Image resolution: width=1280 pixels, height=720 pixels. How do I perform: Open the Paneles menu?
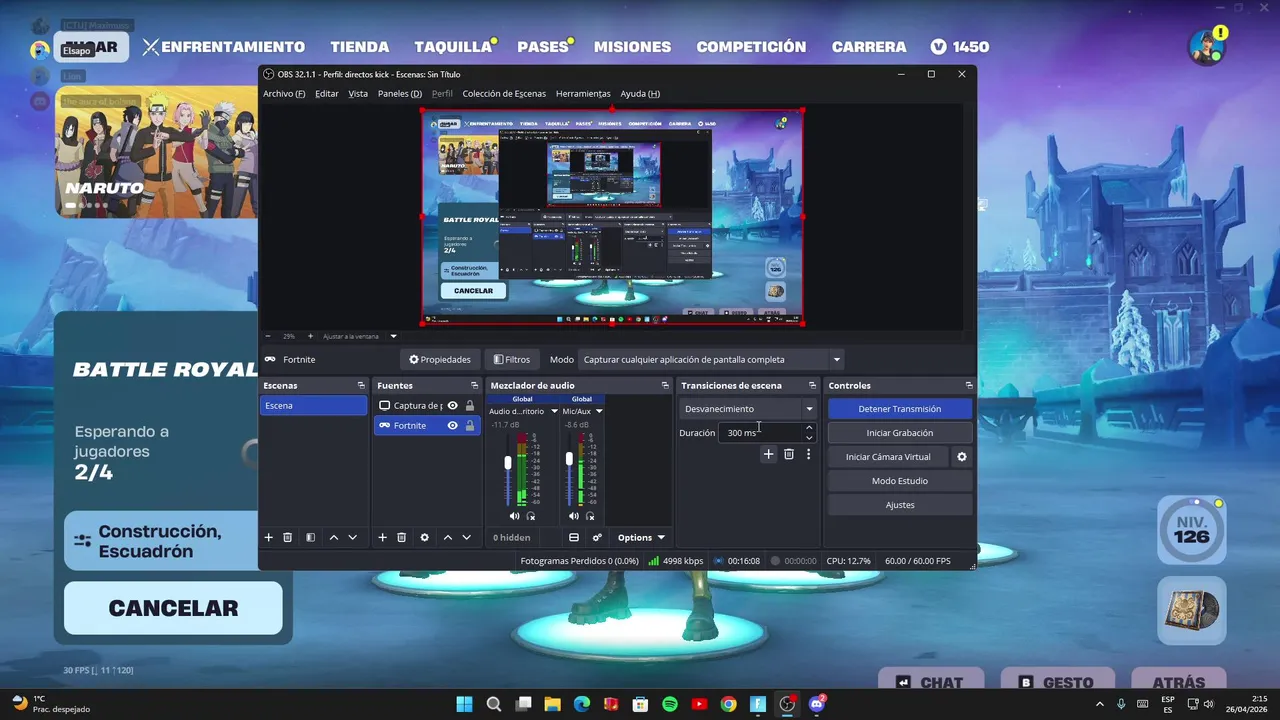[400, 94]
